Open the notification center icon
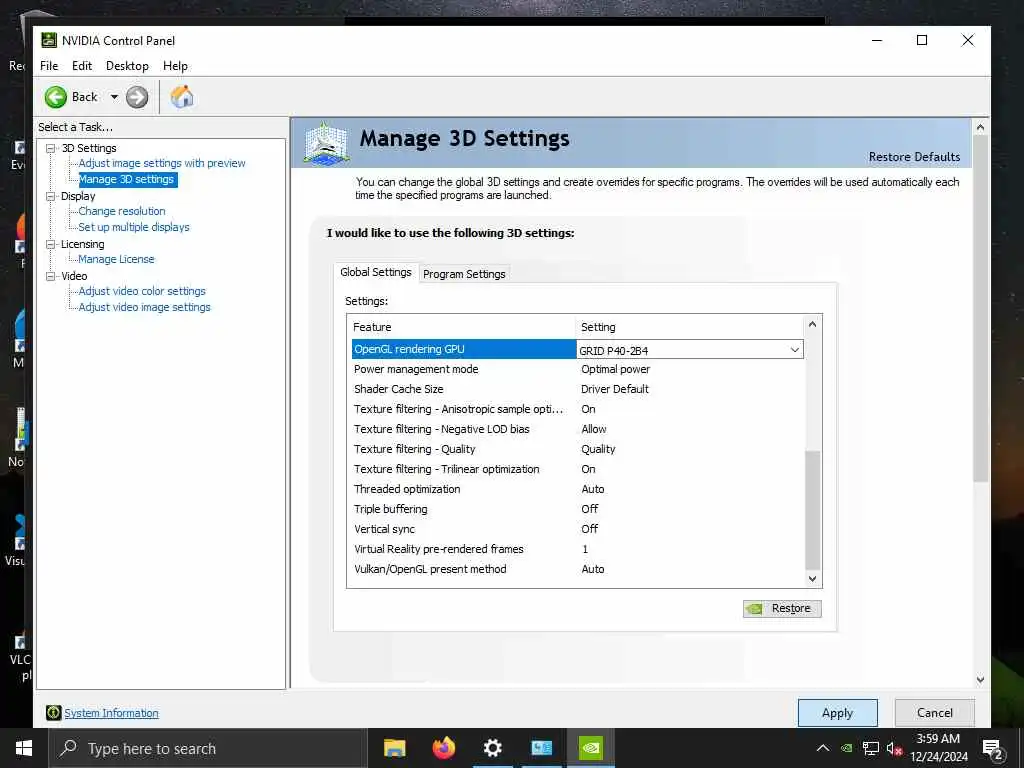The height and width of the screenshot is (768, 1024). (993, 749)
